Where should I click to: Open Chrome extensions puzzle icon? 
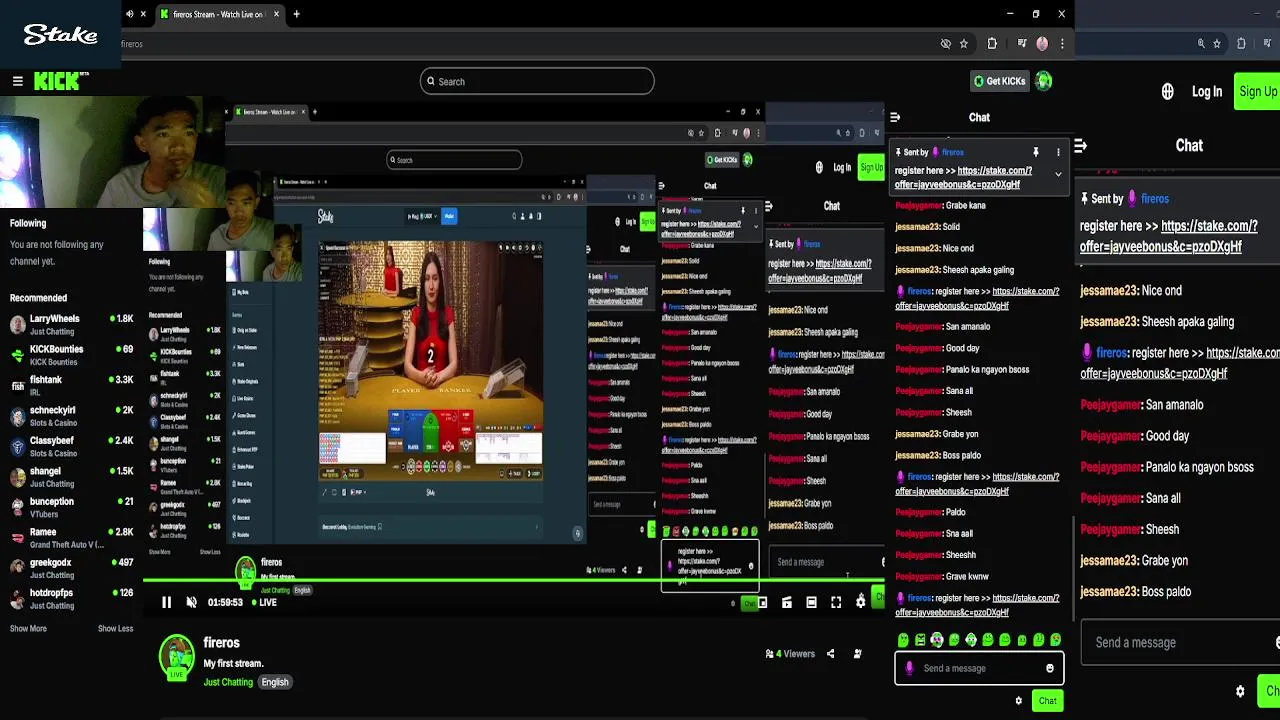[992, 44]
